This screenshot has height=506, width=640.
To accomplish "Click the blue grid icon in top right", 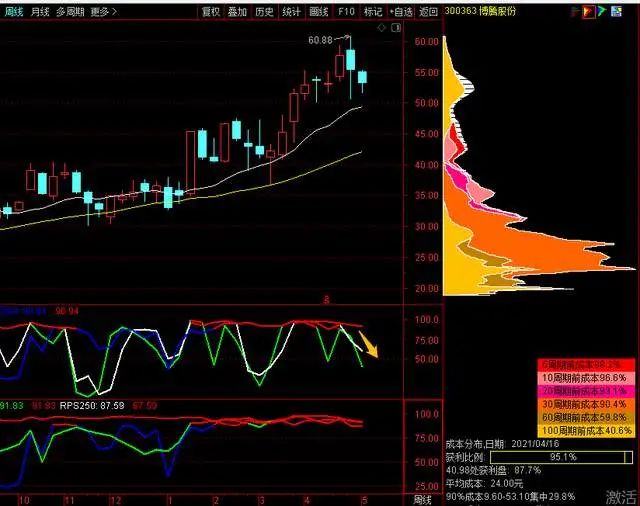I will coord(616,12).
